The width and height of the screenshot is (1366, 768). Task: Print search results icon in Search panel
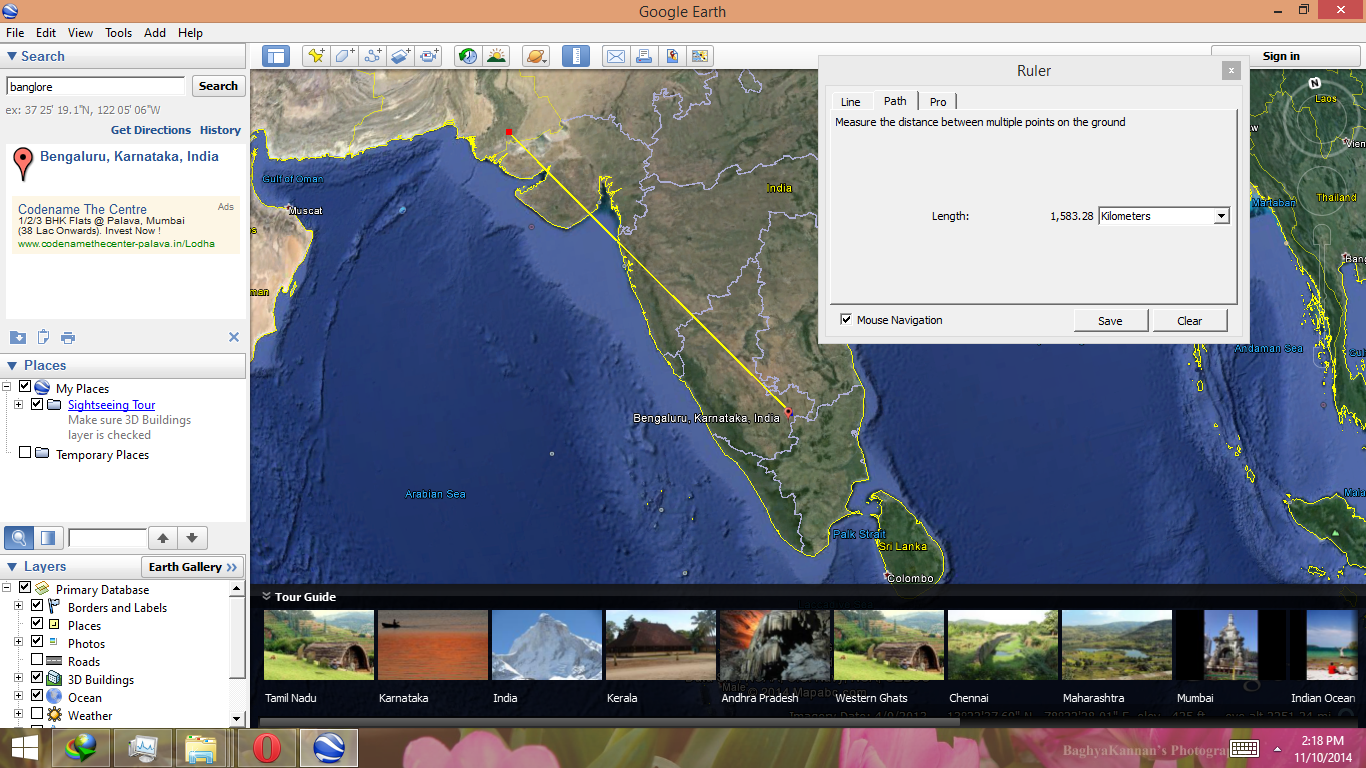[x=68, y=337]
